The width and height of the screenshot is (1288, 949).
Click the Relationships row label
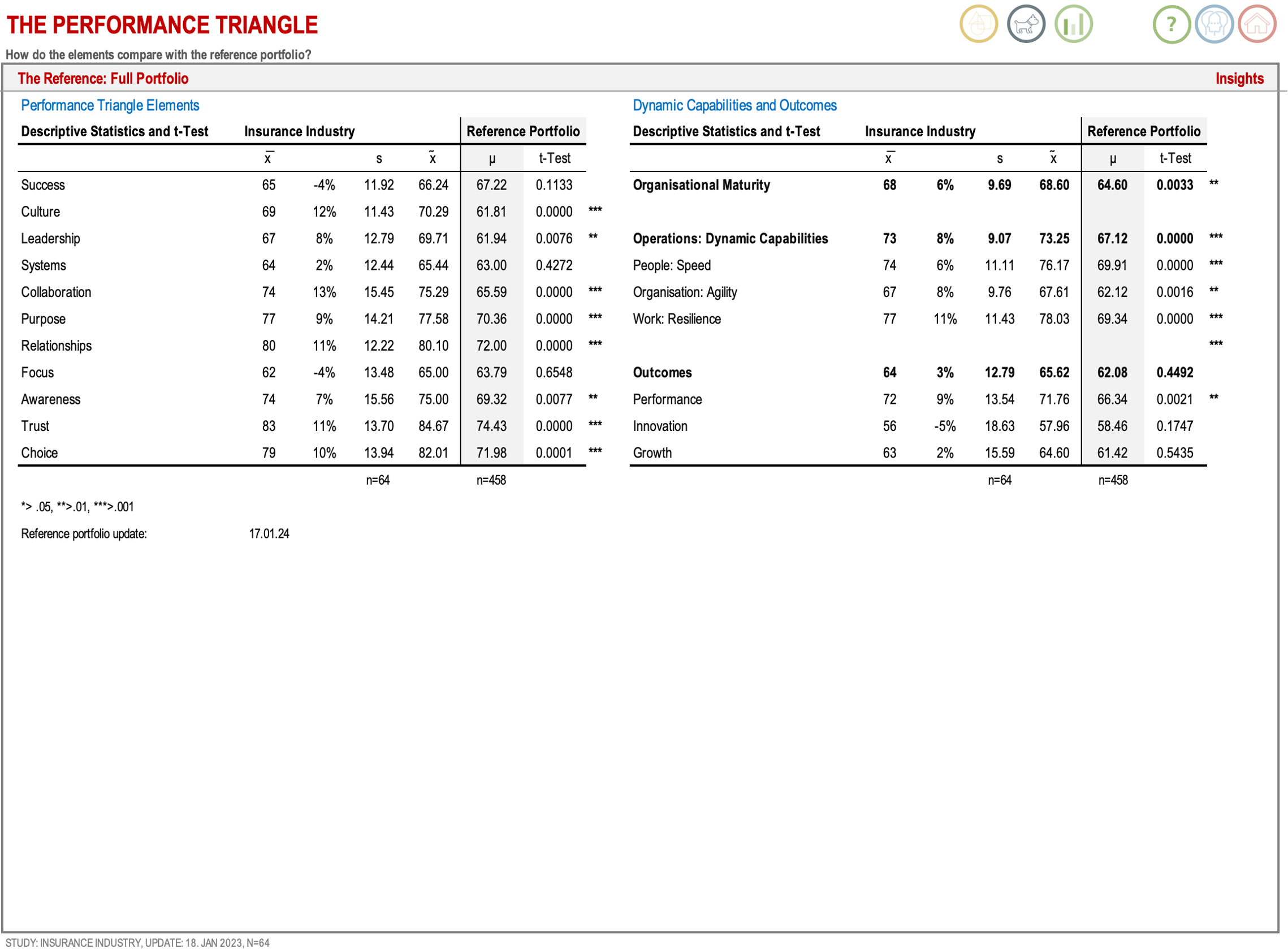click(x=57, y=346)
